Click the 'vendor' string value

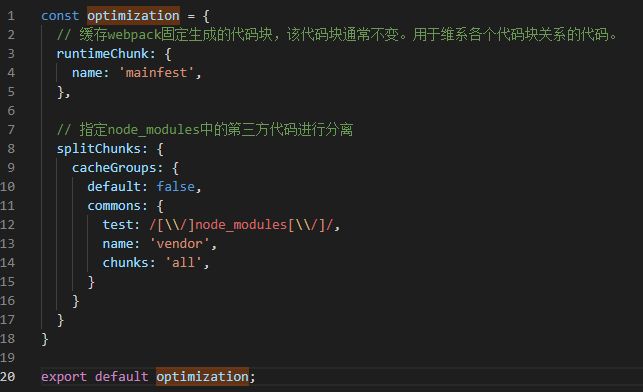point(180,244)
